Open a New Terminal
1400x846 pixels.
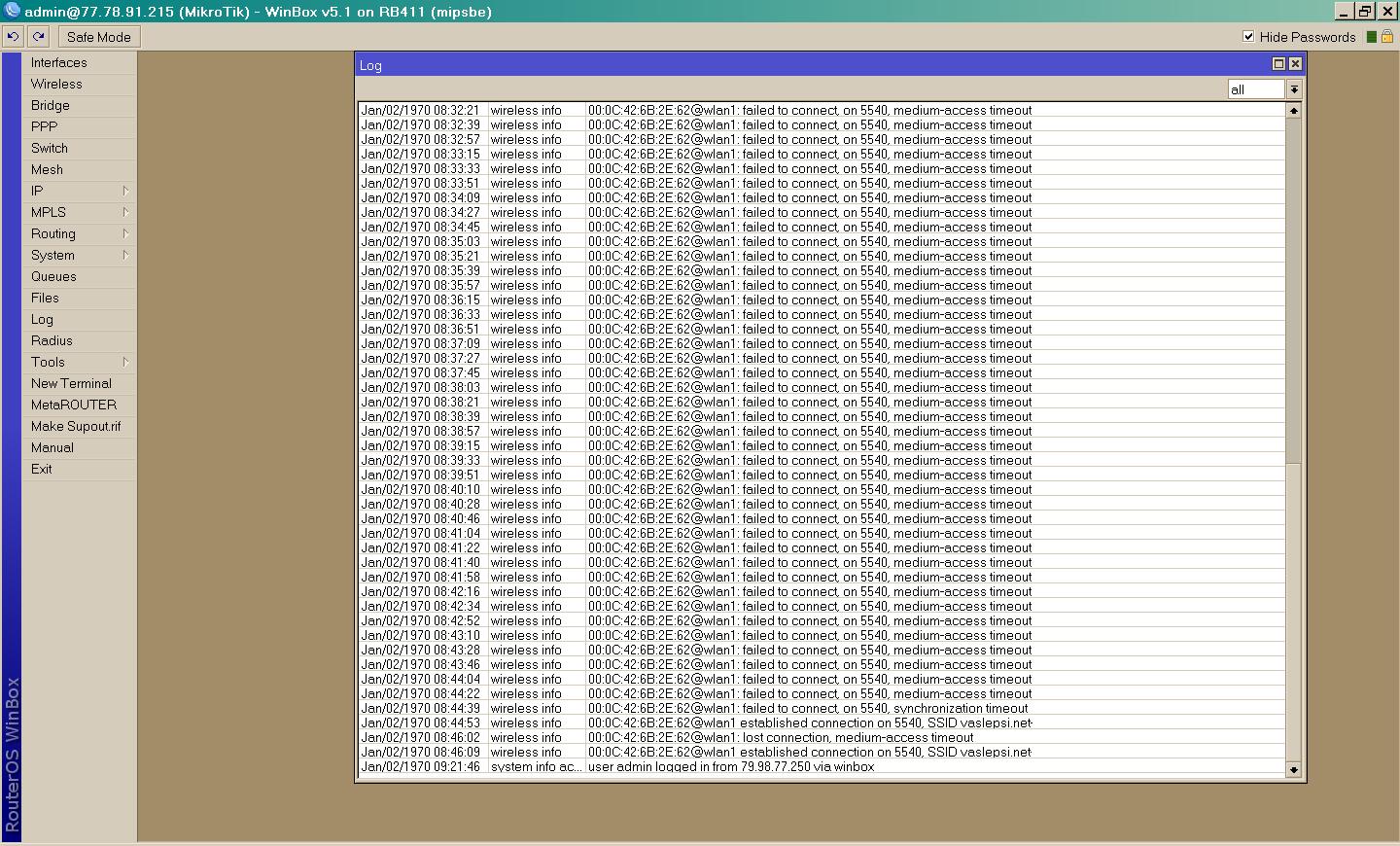click(x=70, y=383)
